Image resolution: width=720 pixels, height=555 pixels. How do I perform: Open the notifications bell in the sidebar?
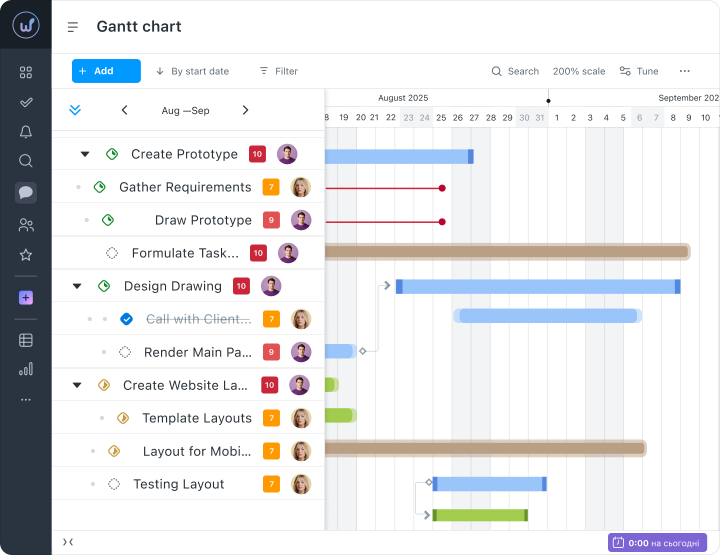click(26, 132)
